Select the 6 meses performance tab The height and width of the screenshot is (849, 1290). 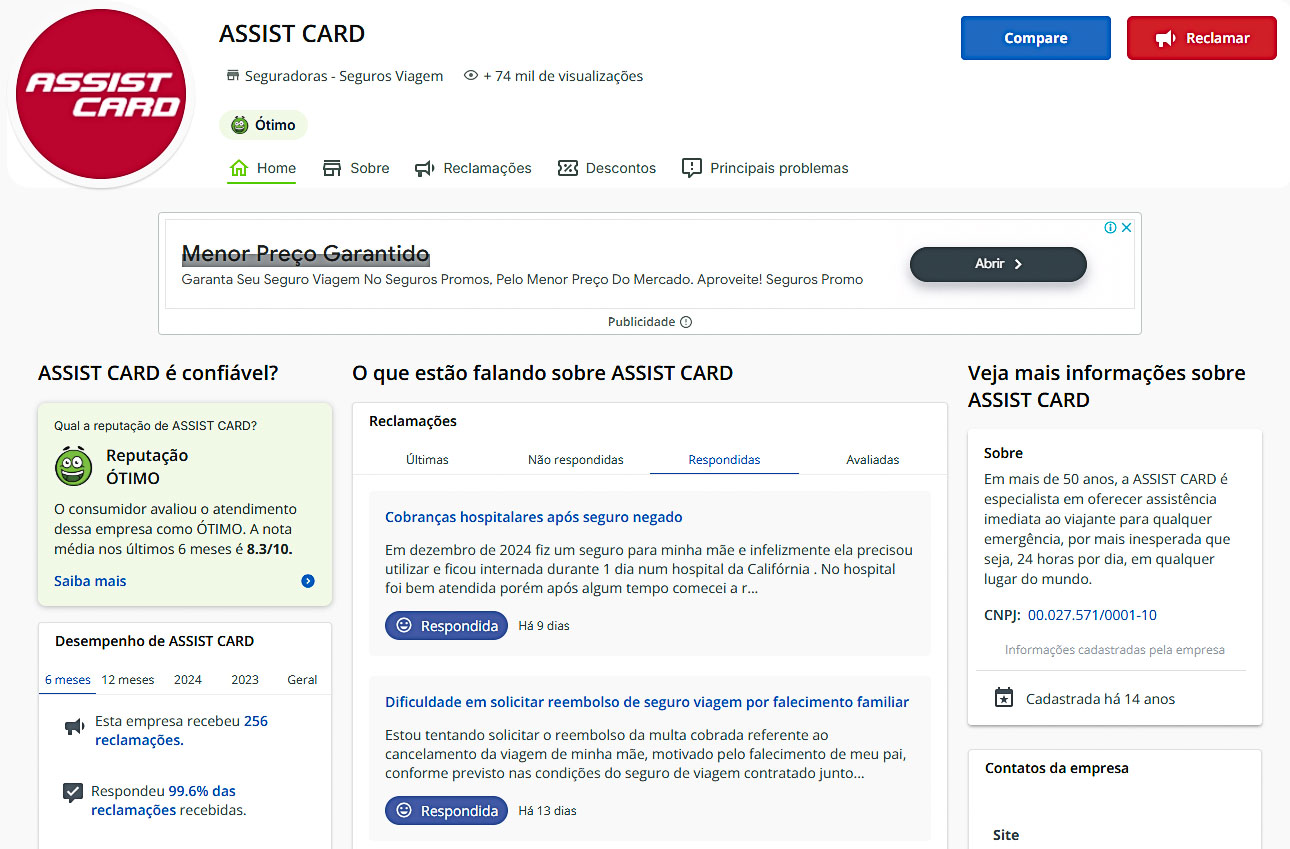click(68, 679)
